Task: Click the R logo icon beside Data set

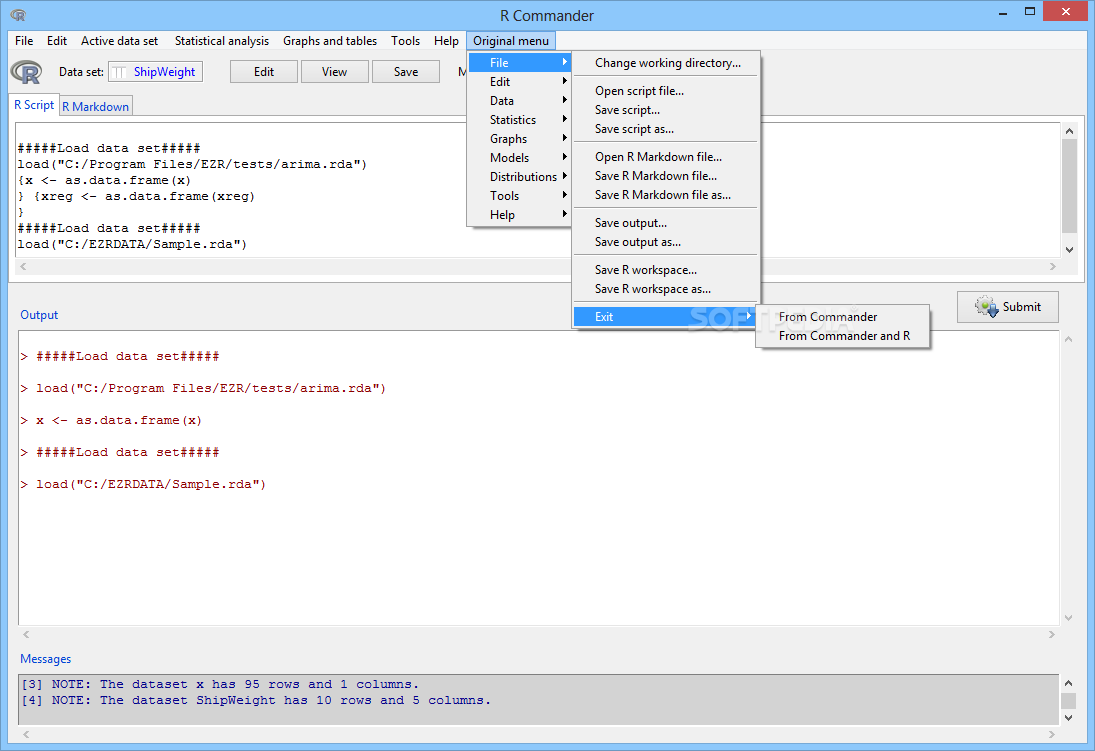Action: tap(27, 72)
